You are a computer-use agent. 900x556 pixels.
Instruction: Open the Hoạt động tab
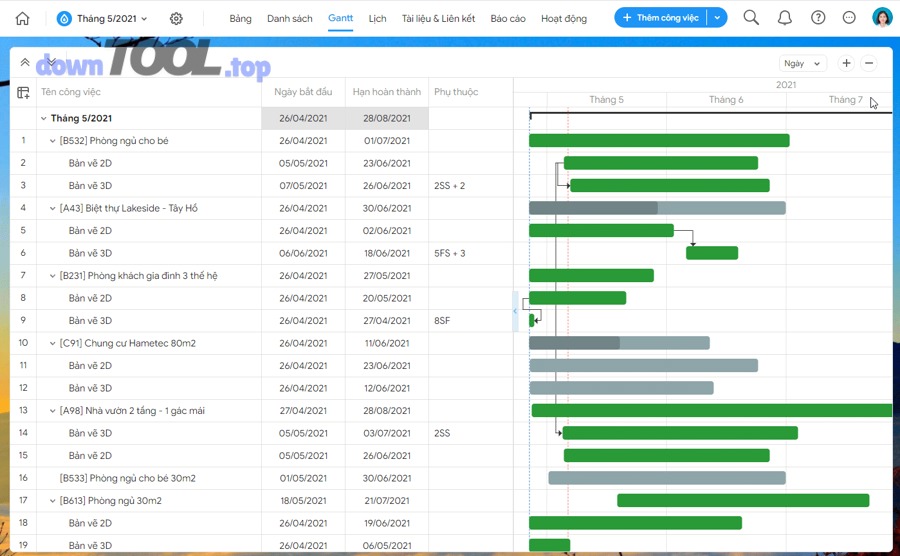tap(564, 18)
